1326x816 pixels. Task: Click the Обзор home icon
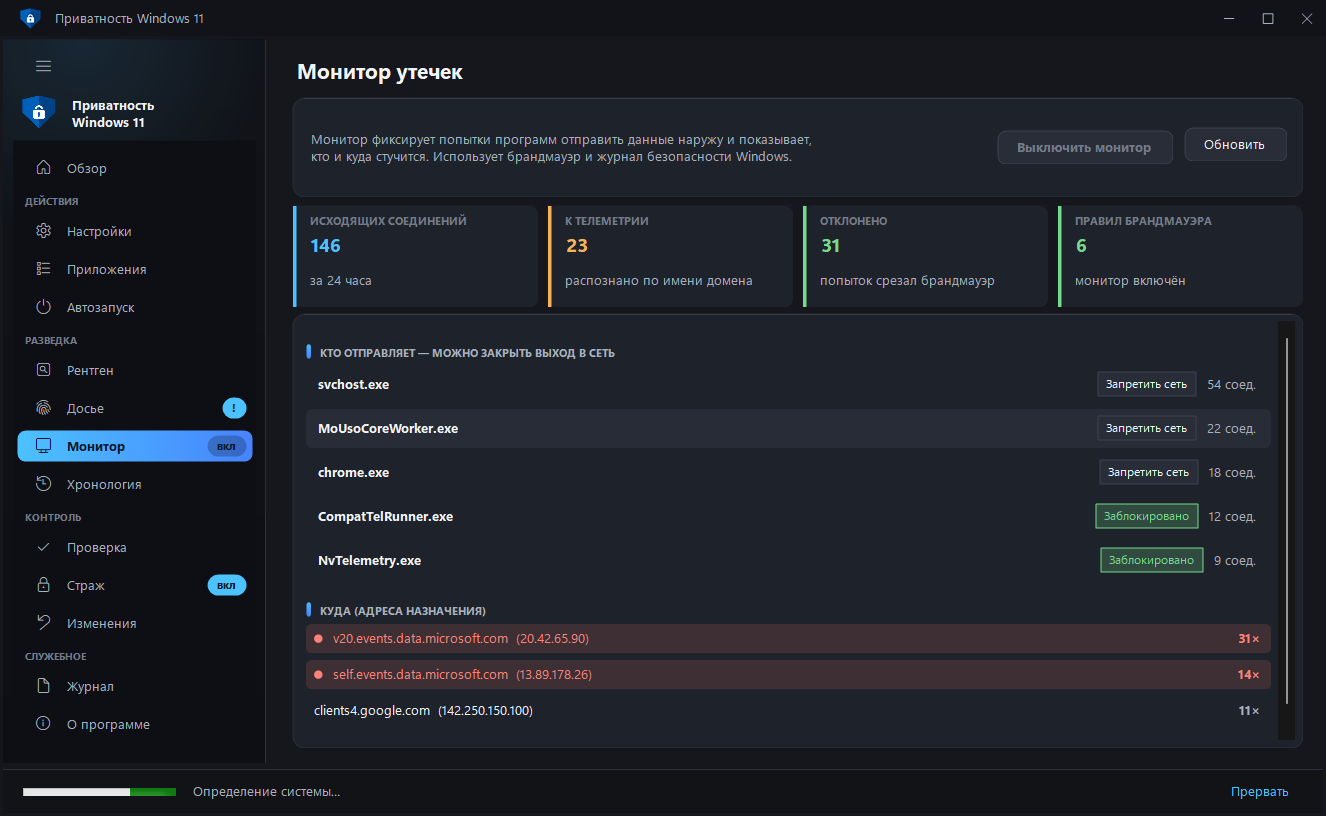tap(43, 168)
